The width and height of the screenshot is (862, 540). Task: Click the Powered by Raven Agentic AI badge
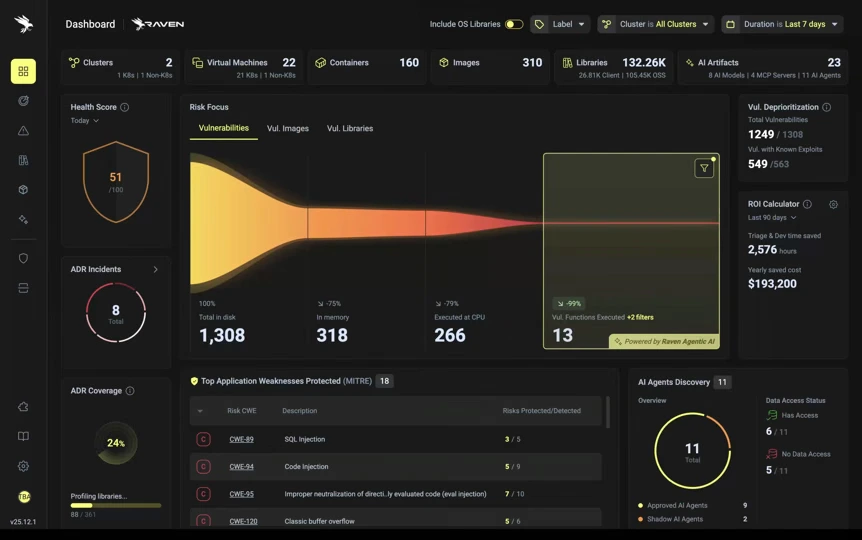664,341
